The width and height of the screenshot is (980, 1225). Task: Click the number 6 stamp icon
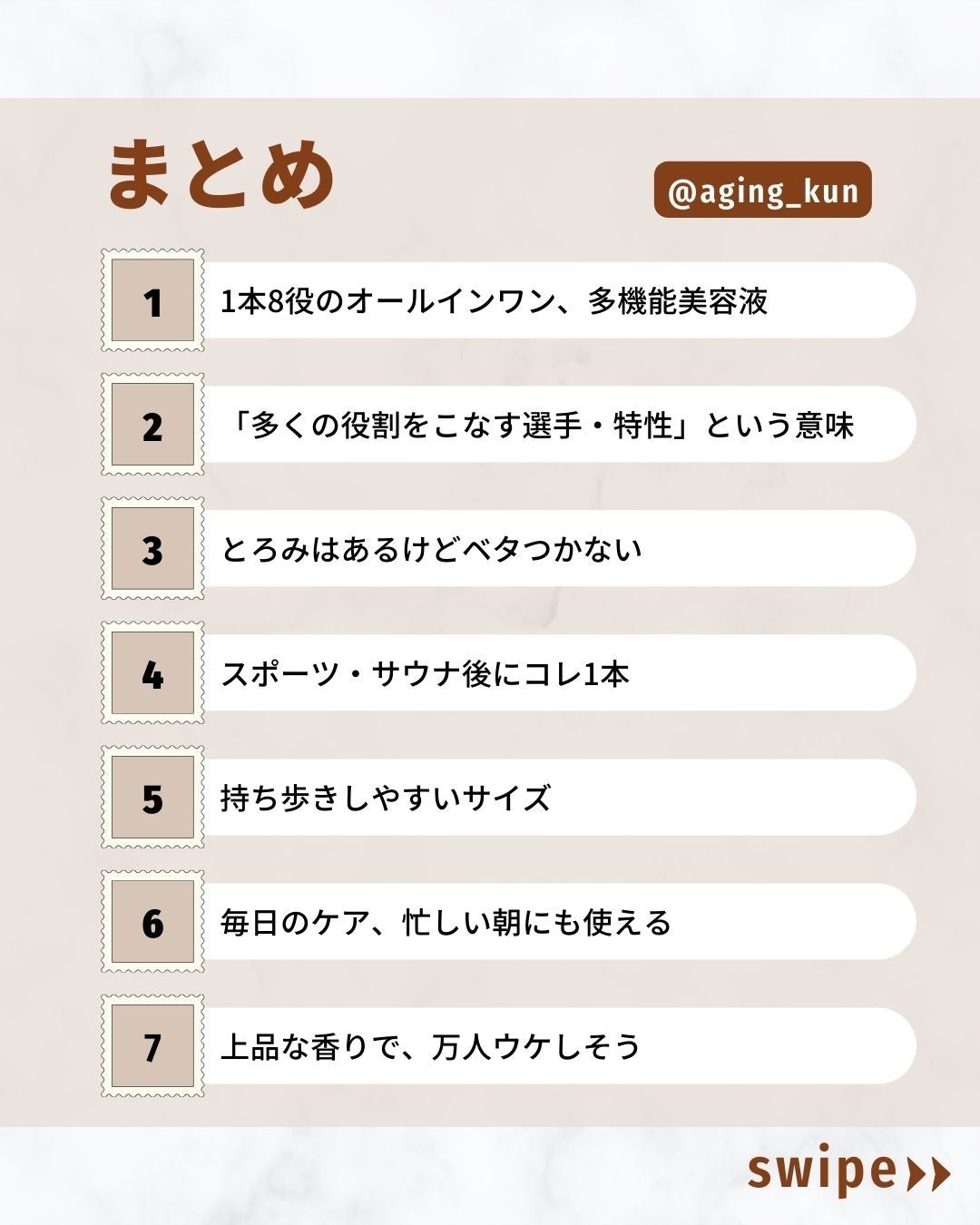point(152,922)
